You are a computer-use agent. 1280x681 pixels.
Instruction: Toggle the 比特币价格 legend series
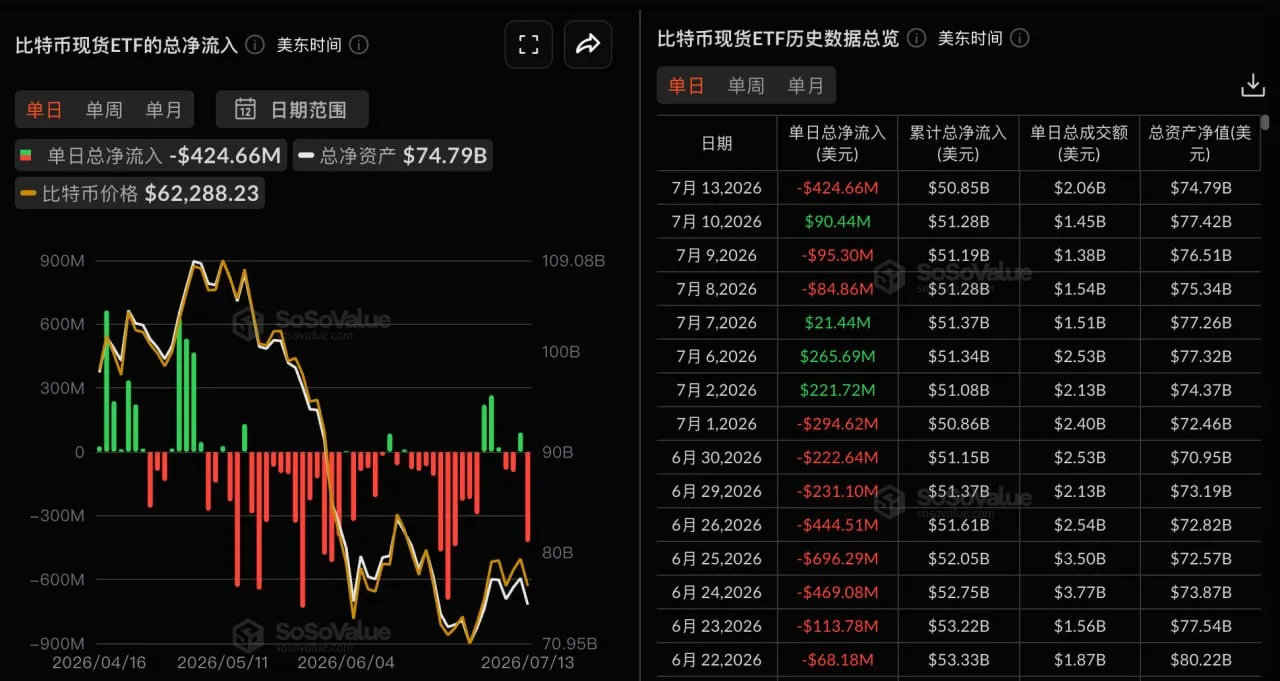[140, 193]
